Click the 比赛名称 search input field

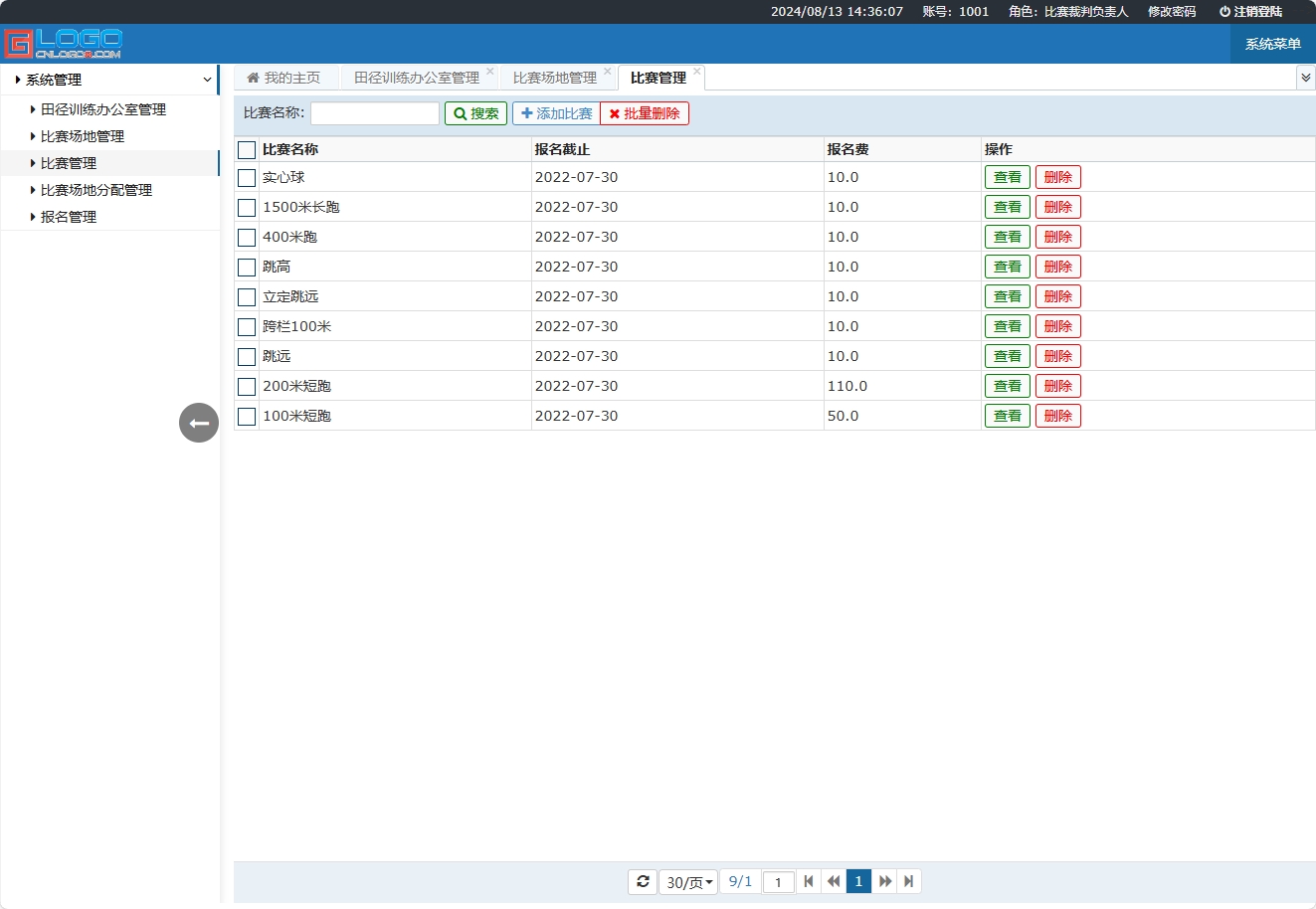[374, 112]
